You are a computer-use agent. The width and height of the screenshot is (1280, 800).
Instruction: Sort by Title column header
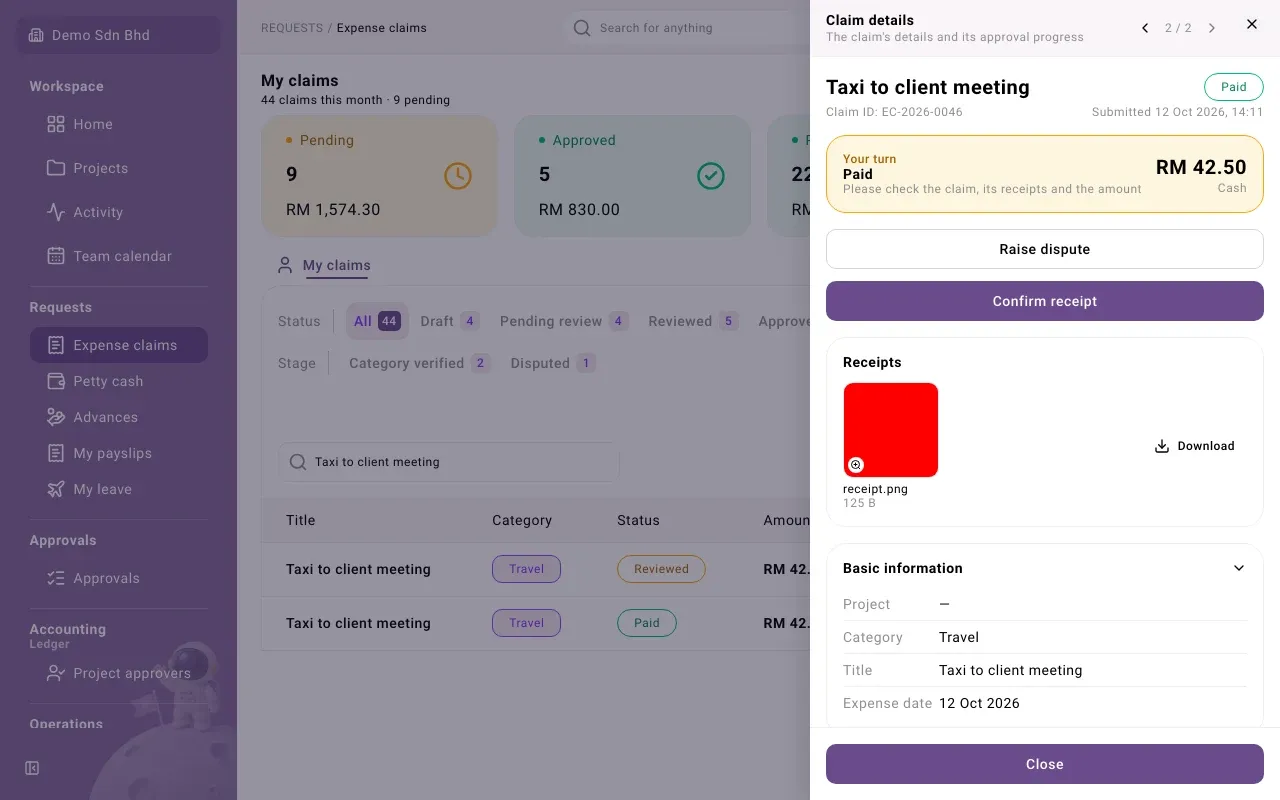[300, 520]
